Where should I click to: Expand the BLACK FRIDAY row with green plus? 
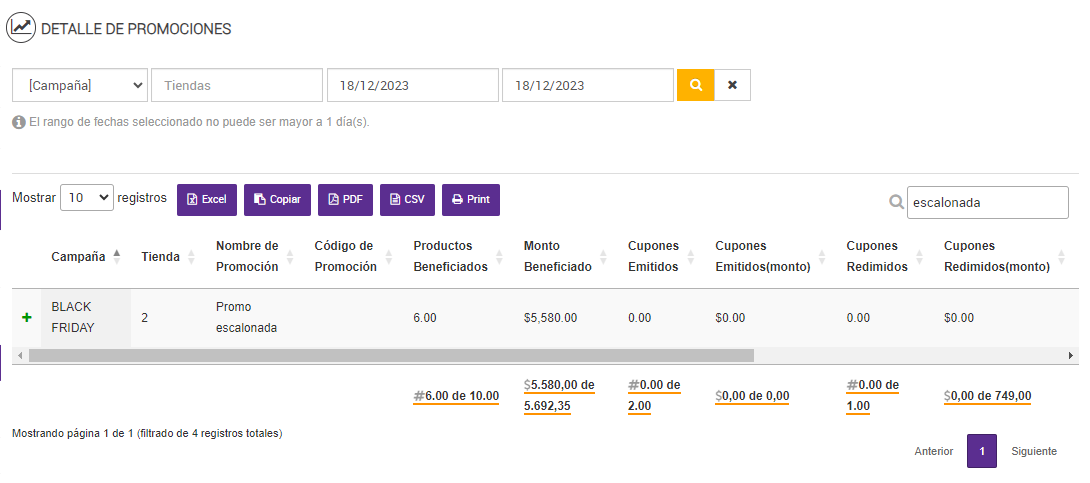[27, 317]
